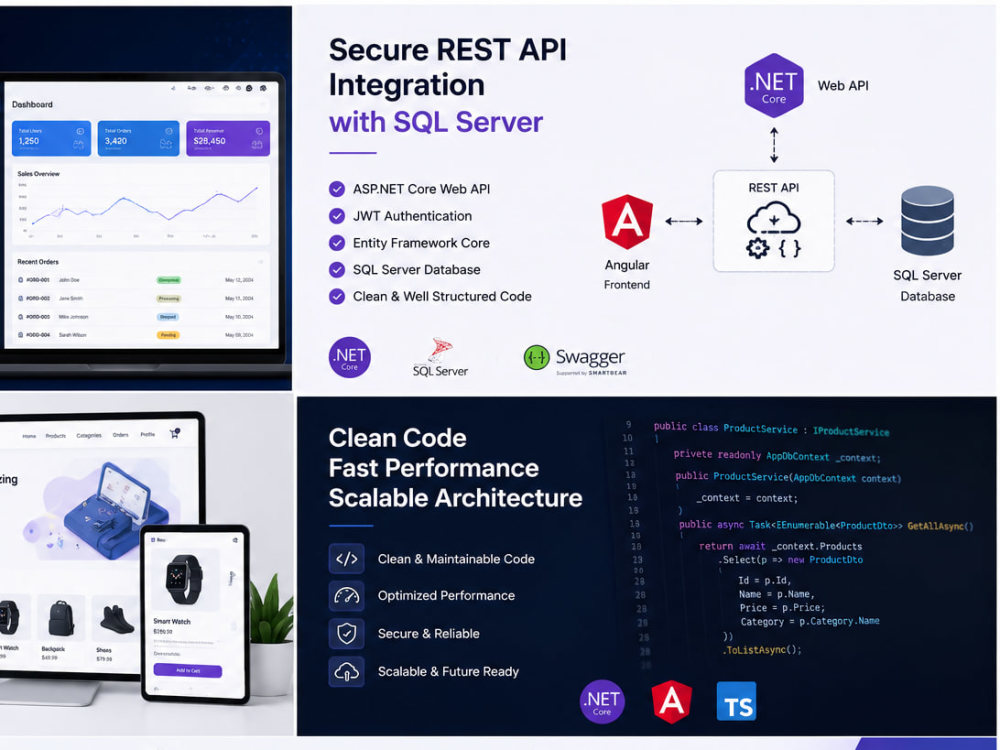Click the "Web API" label in the diagram
The width and height of the screenshot is (1000, 750).
click(842, 85)
